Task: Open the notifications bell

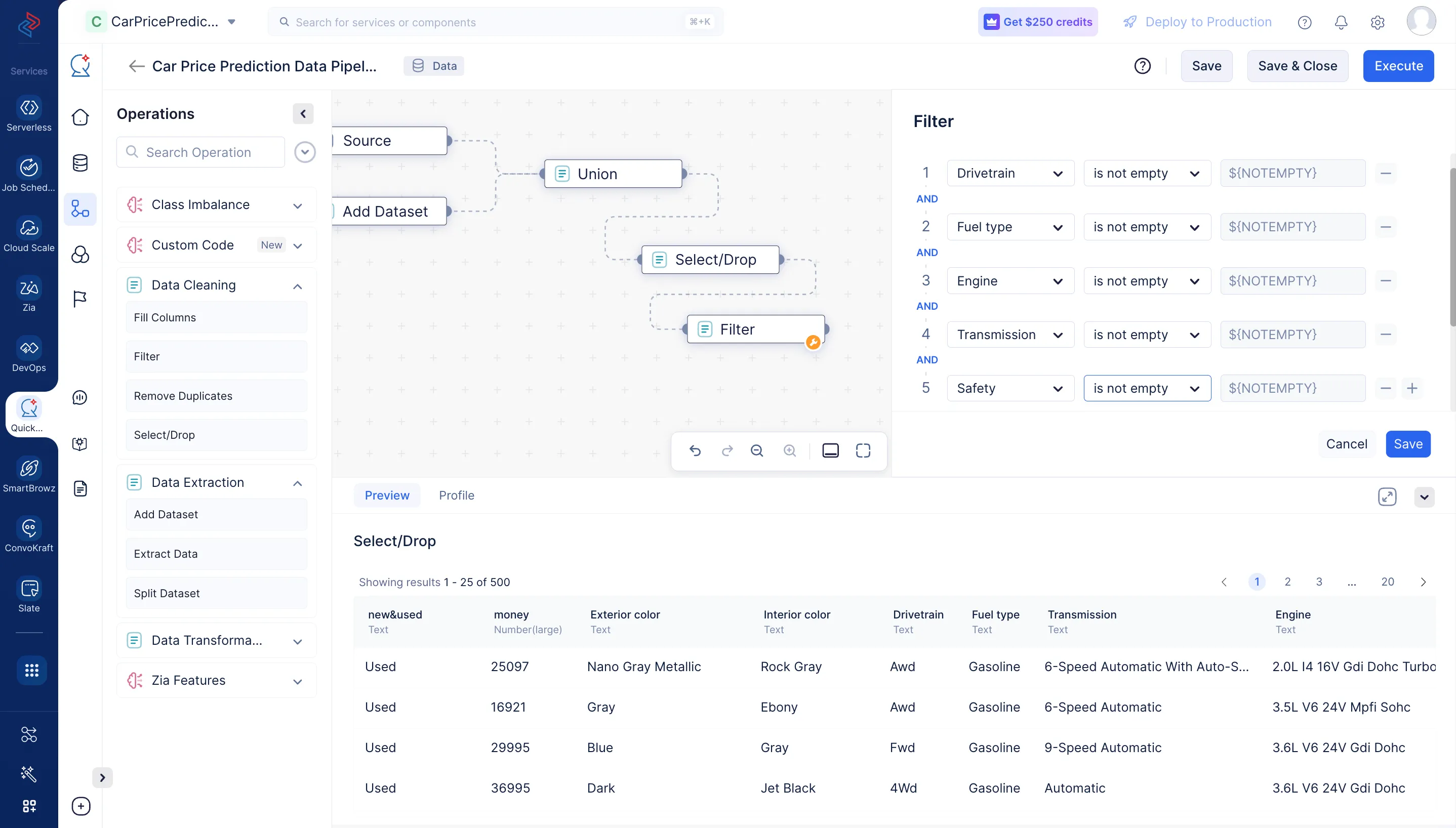Action: pos(1341,22)
